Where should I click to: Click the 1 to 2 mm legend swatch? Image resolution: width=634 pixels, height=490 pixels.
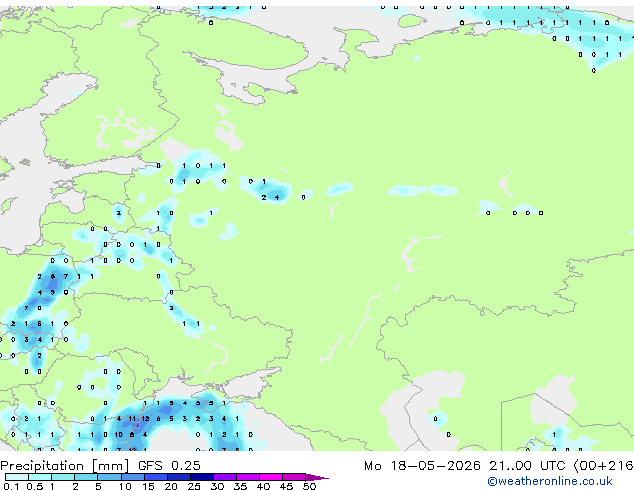pos(63,477)
